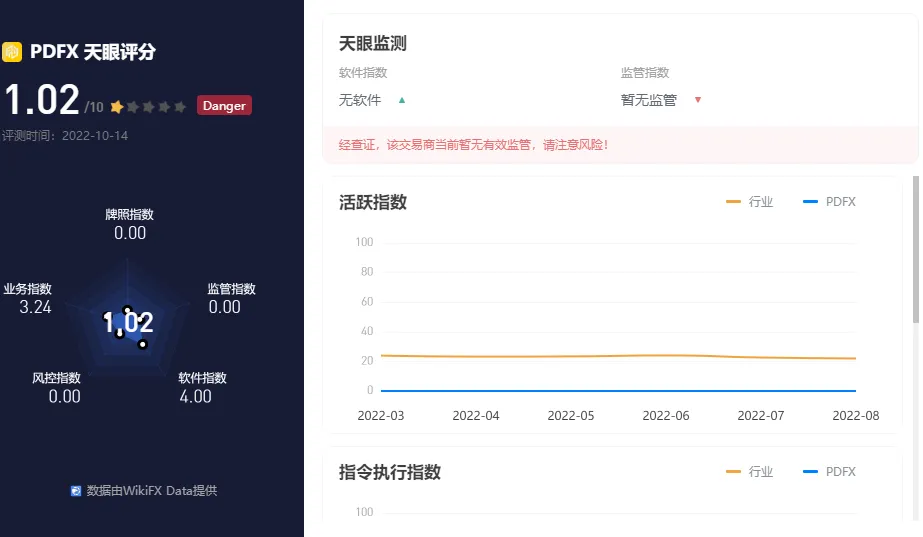Viewport: 923px width, 537px height.
Task: Toggle PDFX legend in 活跃指数 chart
Action: coord(829,202)
